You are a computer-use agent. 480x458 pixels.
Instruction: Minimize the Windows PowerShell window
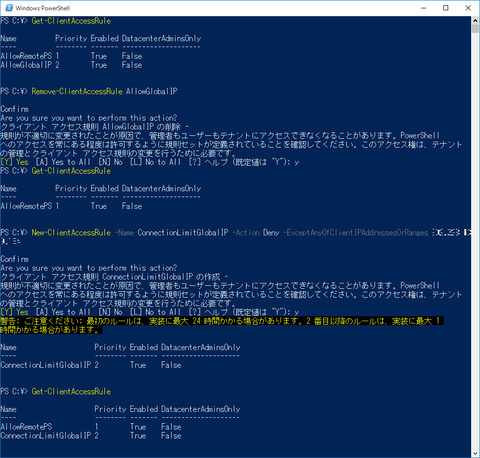tap(424, 8)
